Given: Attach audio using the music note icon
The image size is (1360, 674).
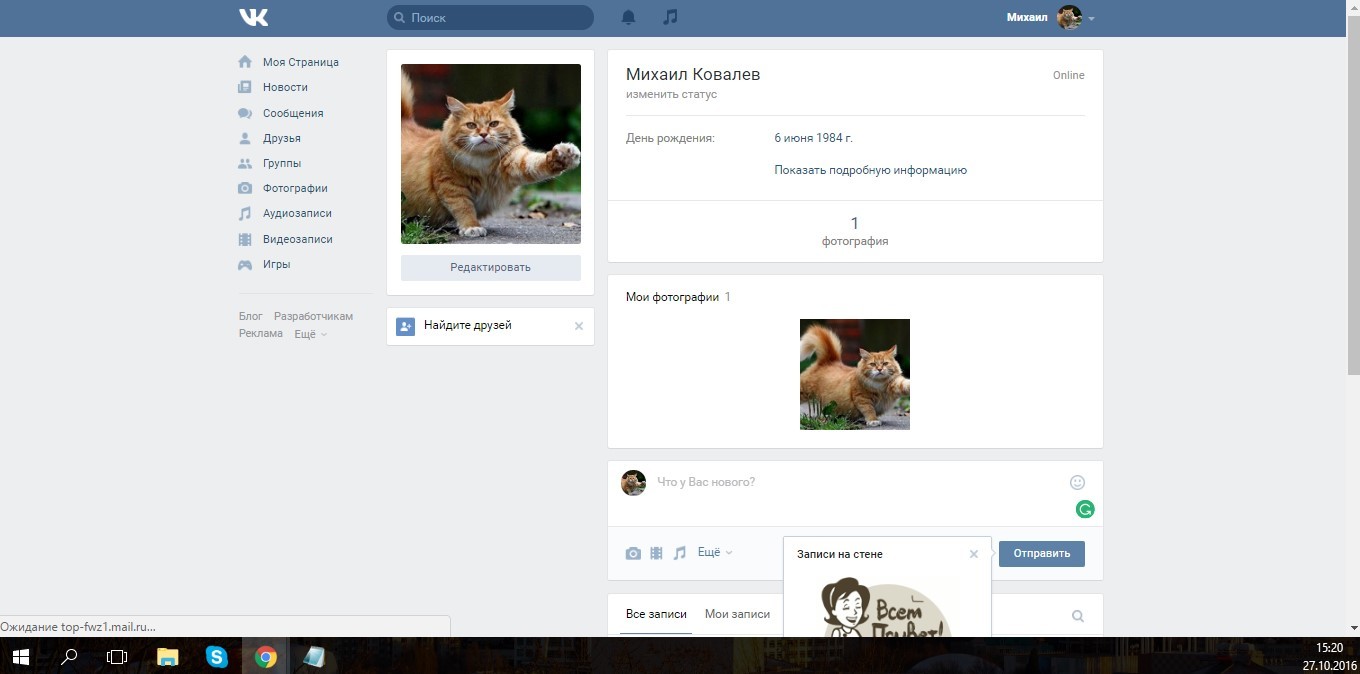Looking at the screenshot, I should click(x=680, y=553).
